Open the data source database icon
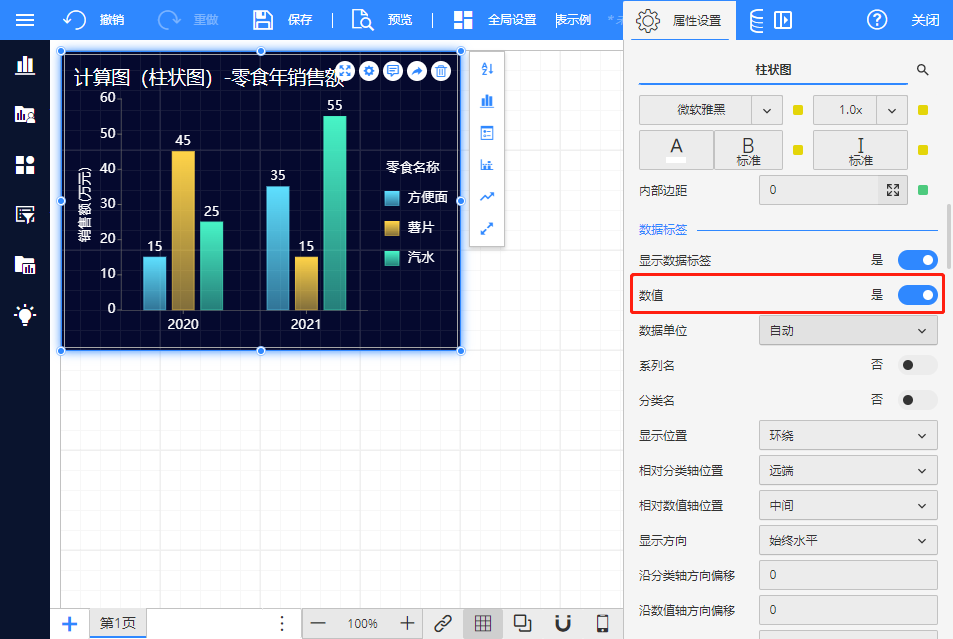Image resolution: width=953 pixels, height=639 pixels. tap(756, 20)
